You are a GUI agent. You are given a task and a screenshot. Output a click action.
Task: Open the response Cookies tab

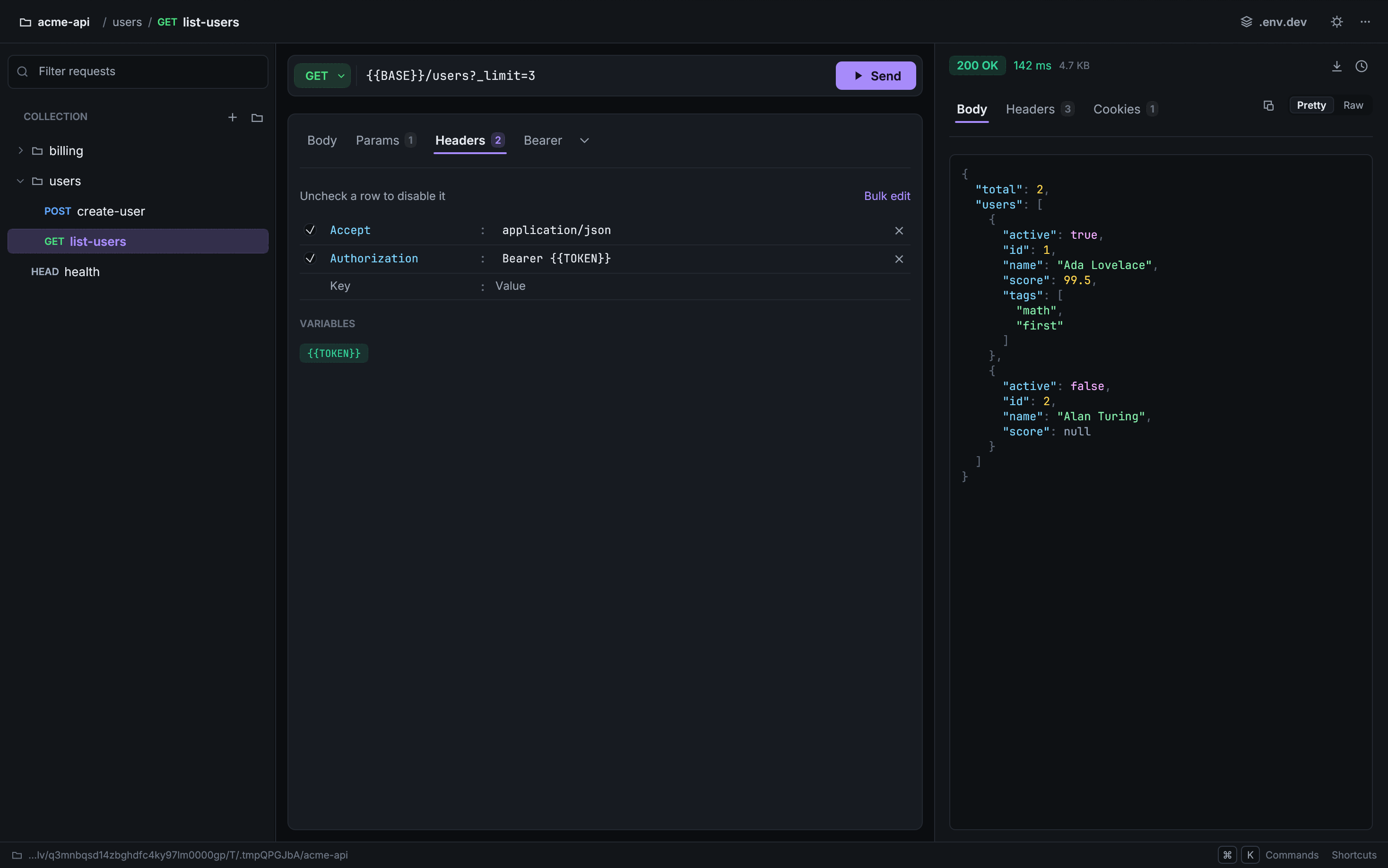[1125, 109]
